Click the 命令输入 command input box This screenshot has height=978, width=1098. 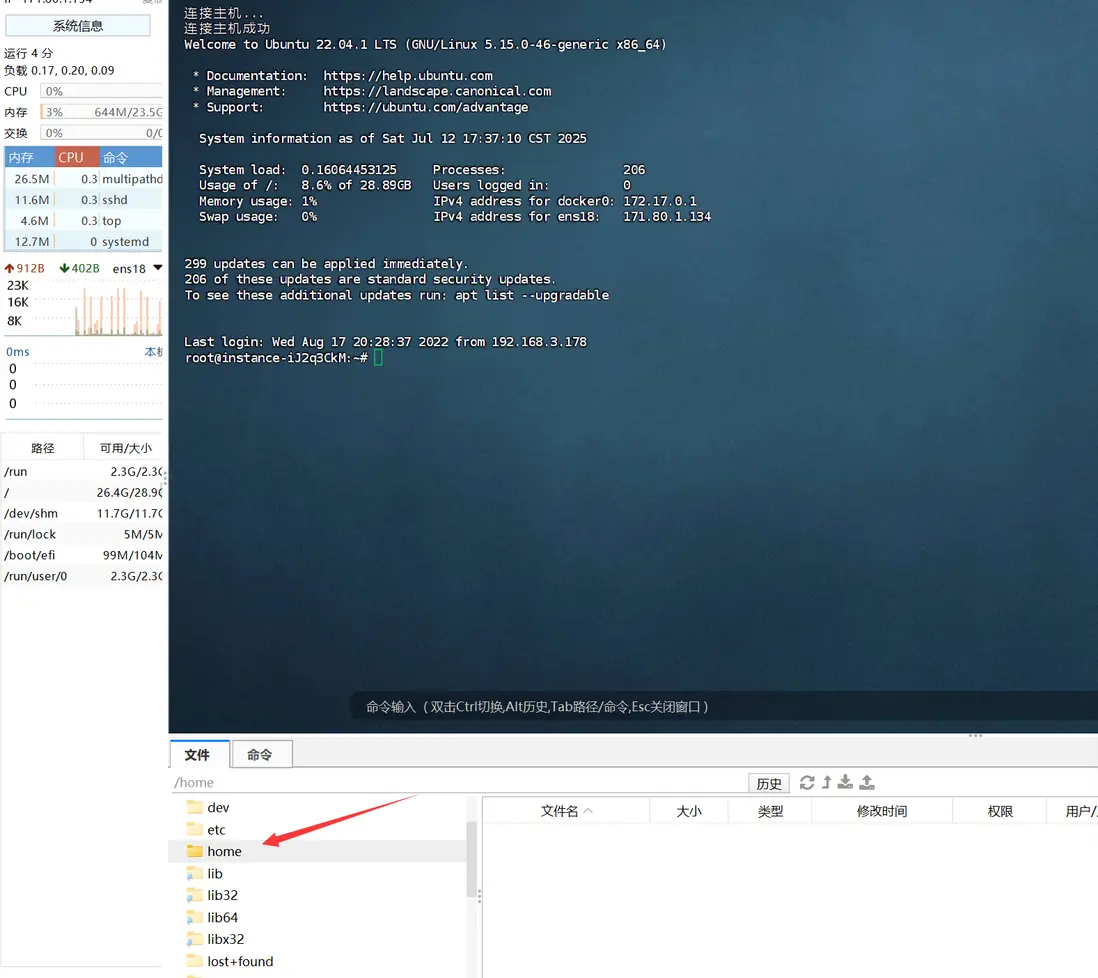(x=723, y=706)
